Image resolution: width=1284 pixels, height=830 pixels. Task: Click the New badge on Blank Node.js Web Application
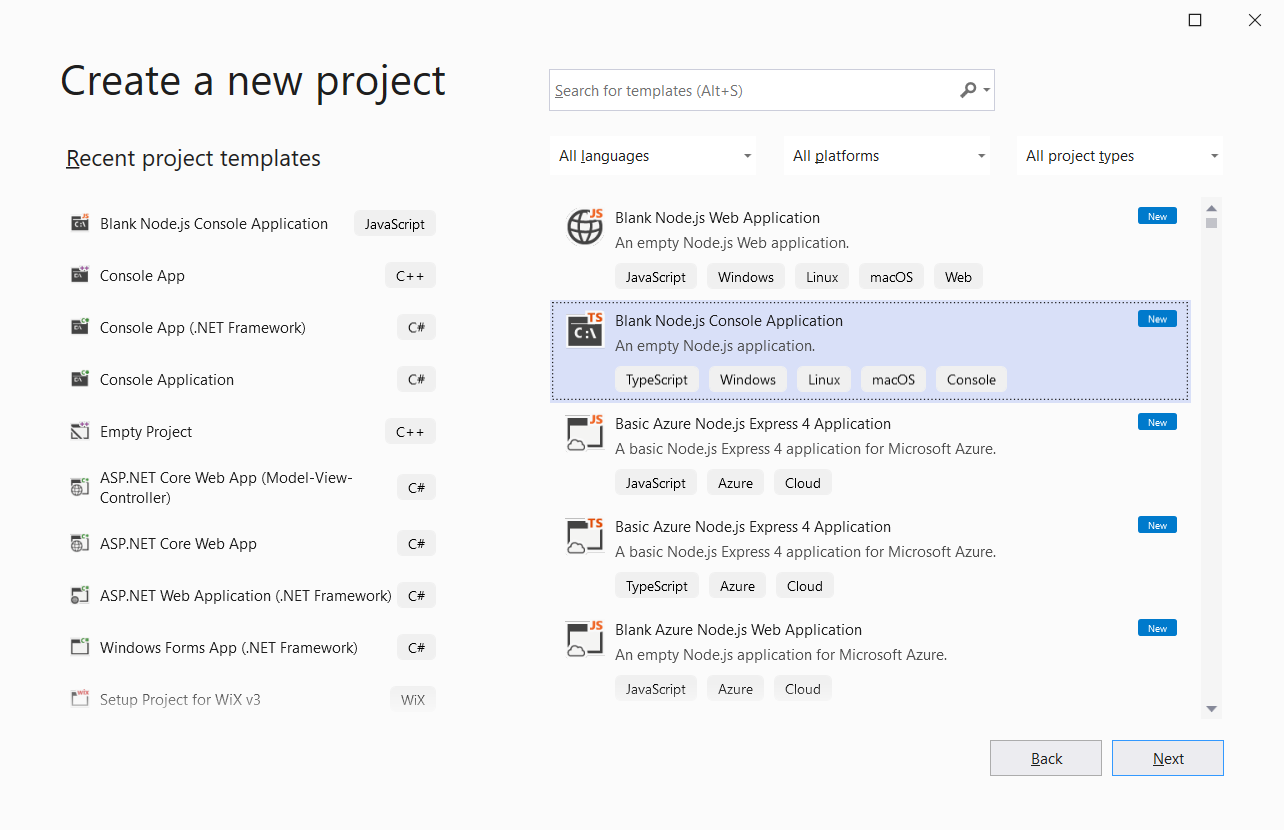coord(1157,216)
